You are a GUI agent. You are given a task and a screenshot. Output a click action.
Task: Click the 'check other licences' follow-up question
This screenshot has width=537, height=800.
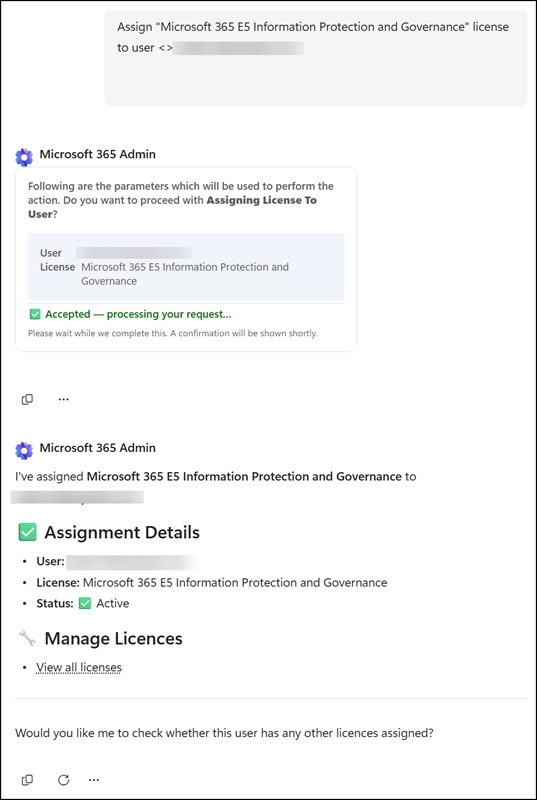[224, 734]
